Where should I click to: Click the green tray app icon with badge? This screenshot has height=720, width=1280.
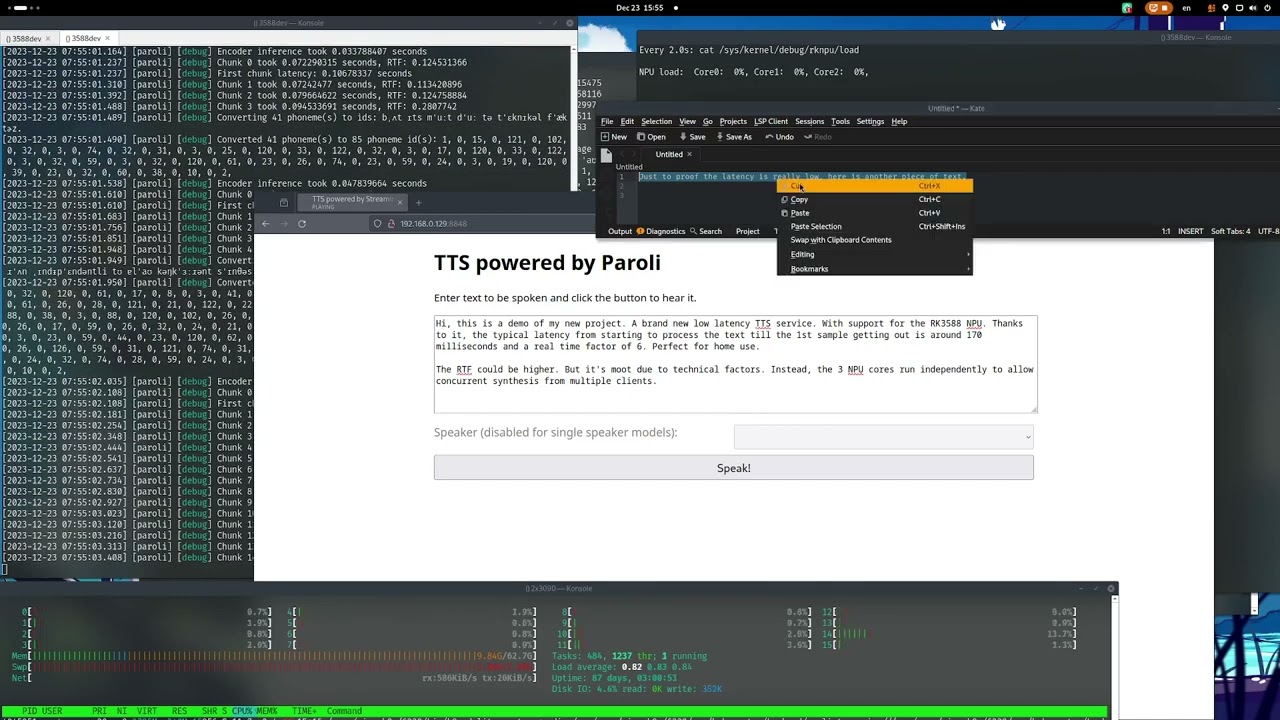point(1127,8)
